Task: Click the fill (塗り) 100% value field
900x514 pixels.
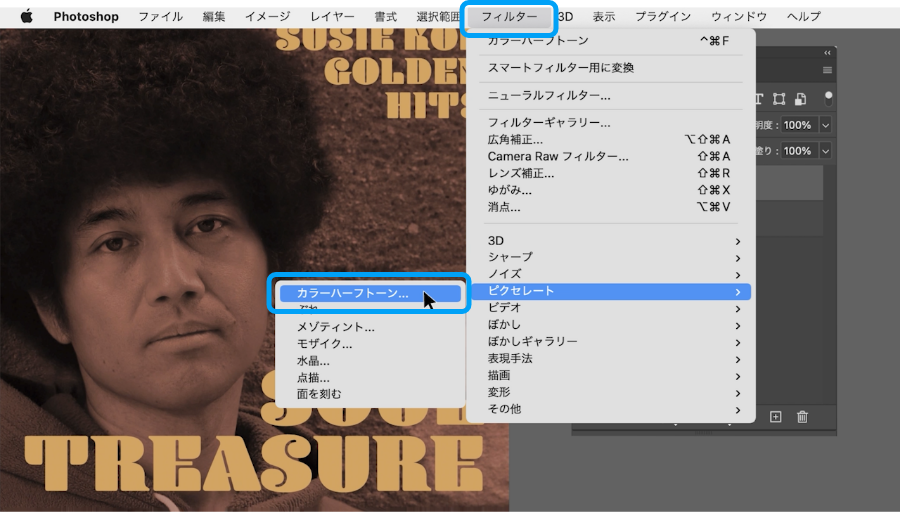Action: [798, 151]
